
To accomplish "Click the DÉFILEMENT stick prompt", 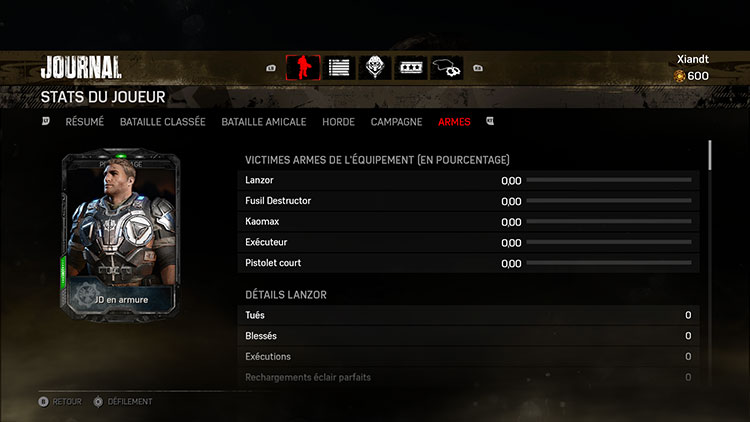I will pyautogui.click(x=122, y=401).
